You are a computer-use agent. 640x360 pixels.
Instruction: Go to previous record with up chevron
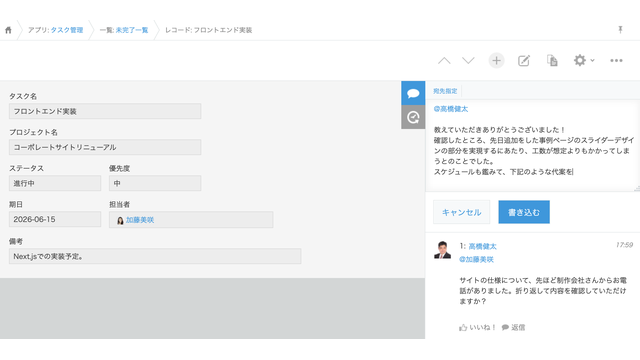444,61
